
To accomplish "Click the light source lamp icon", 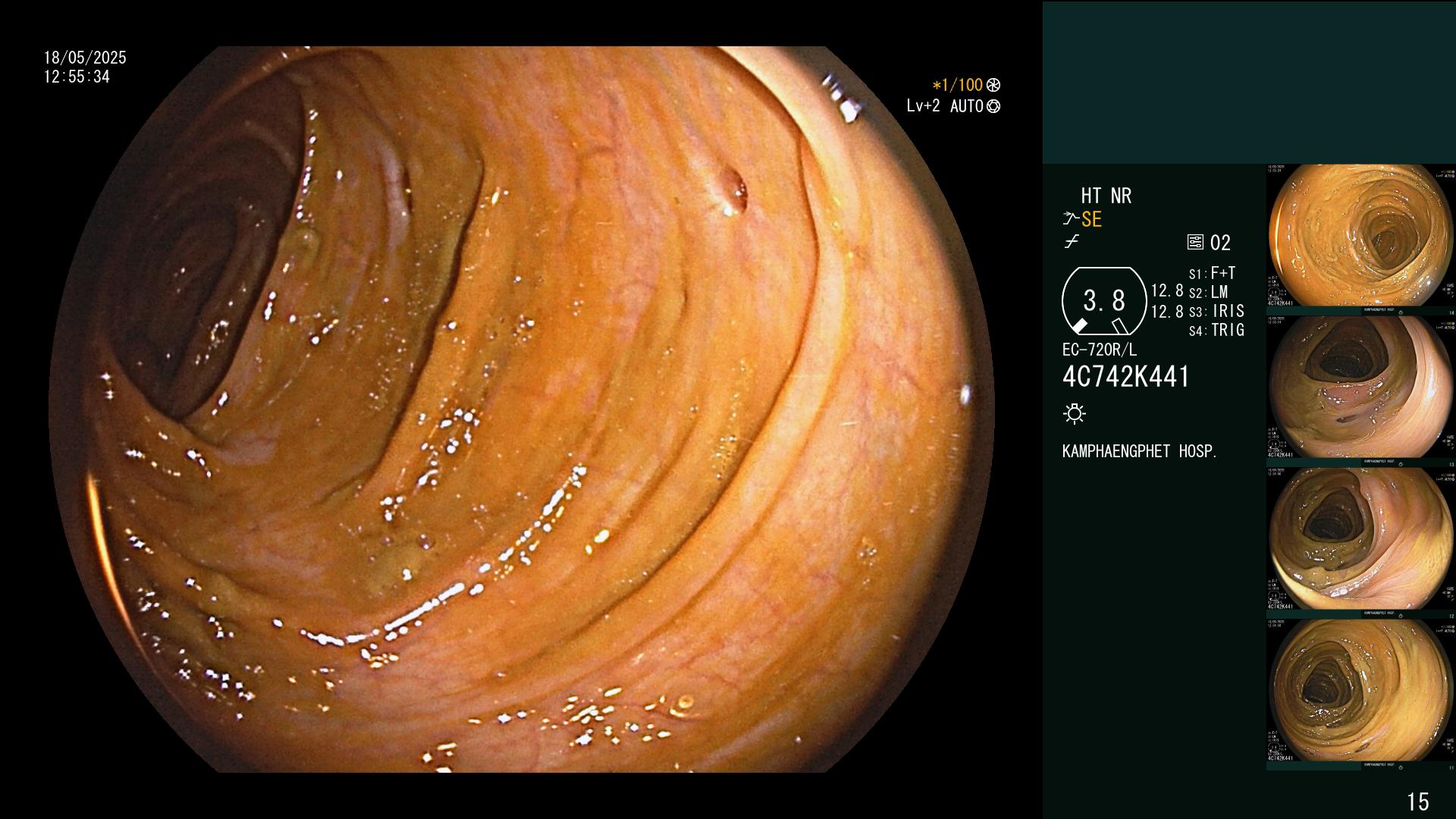I will (x=1075, y=413).
